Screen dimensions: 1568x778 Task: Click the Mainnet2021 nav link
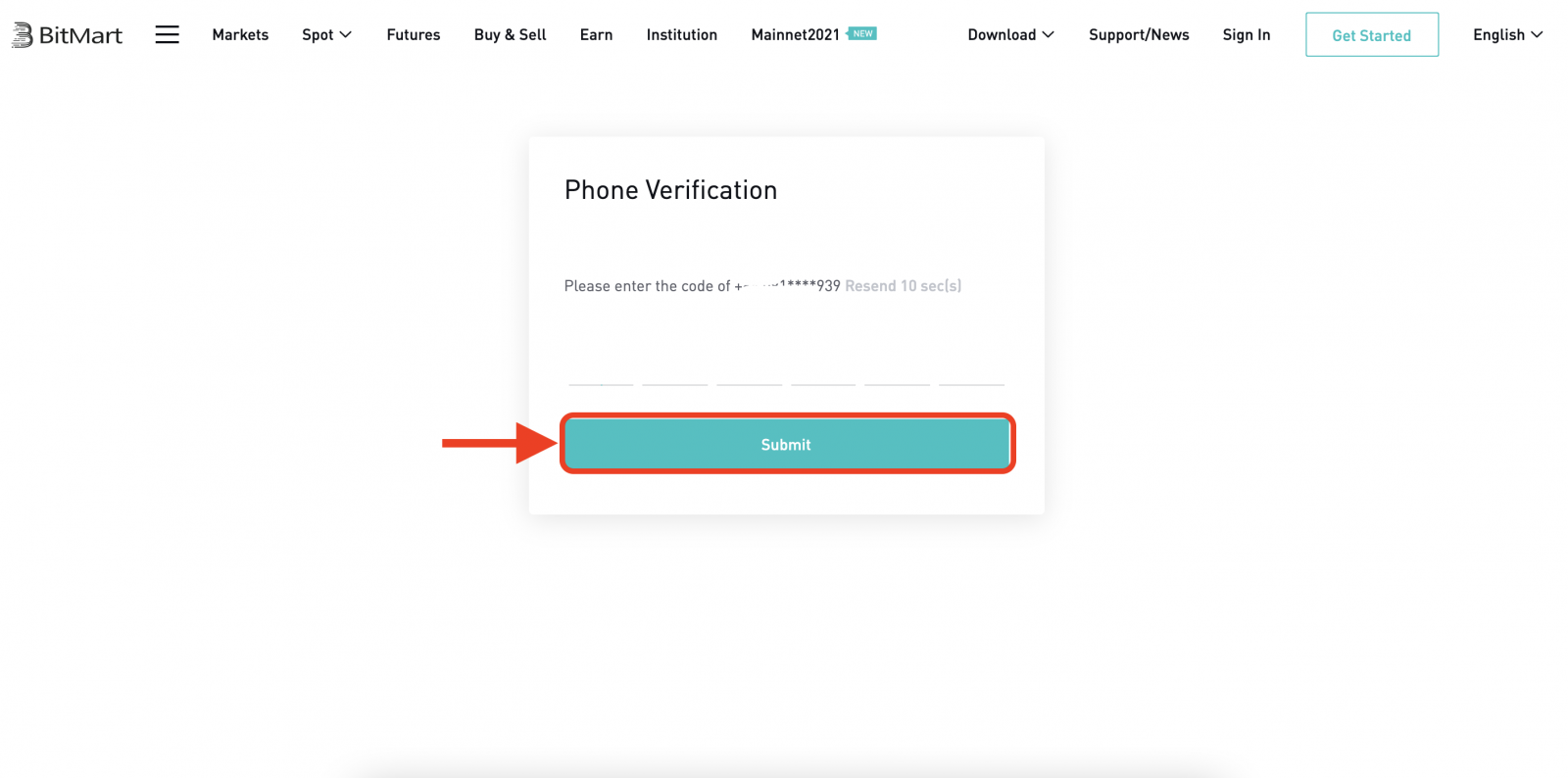(796, 35)
